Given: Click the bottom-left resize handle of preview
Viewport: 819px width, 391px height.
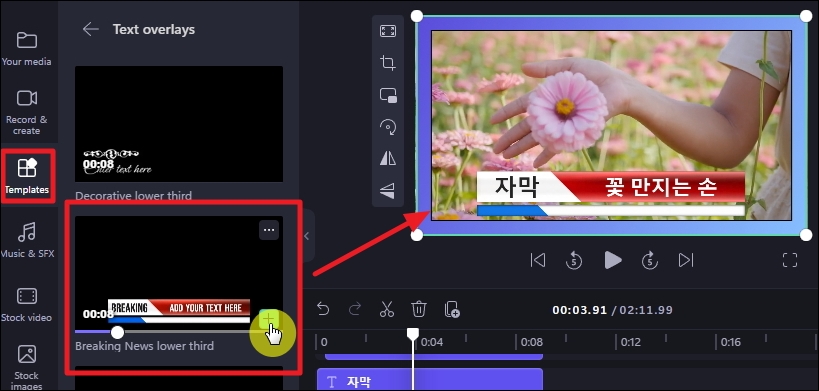Looking at the screenshot, I should 417,235.
